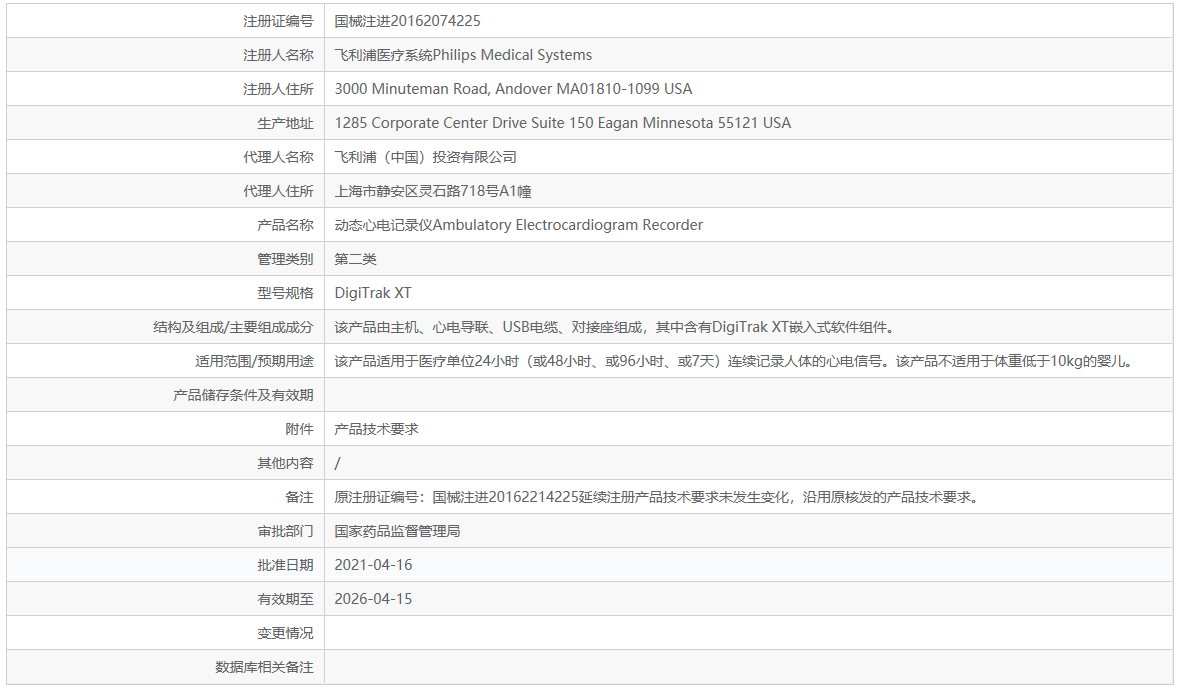
Task: Select the DigiTrak XT model value
Action: pos(373,293)
